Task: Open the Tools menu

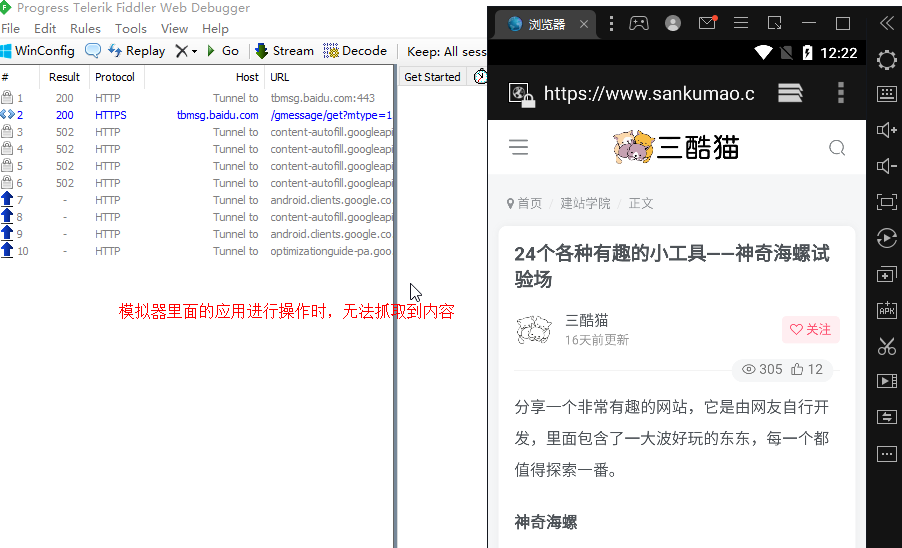Action: point(131,29)
